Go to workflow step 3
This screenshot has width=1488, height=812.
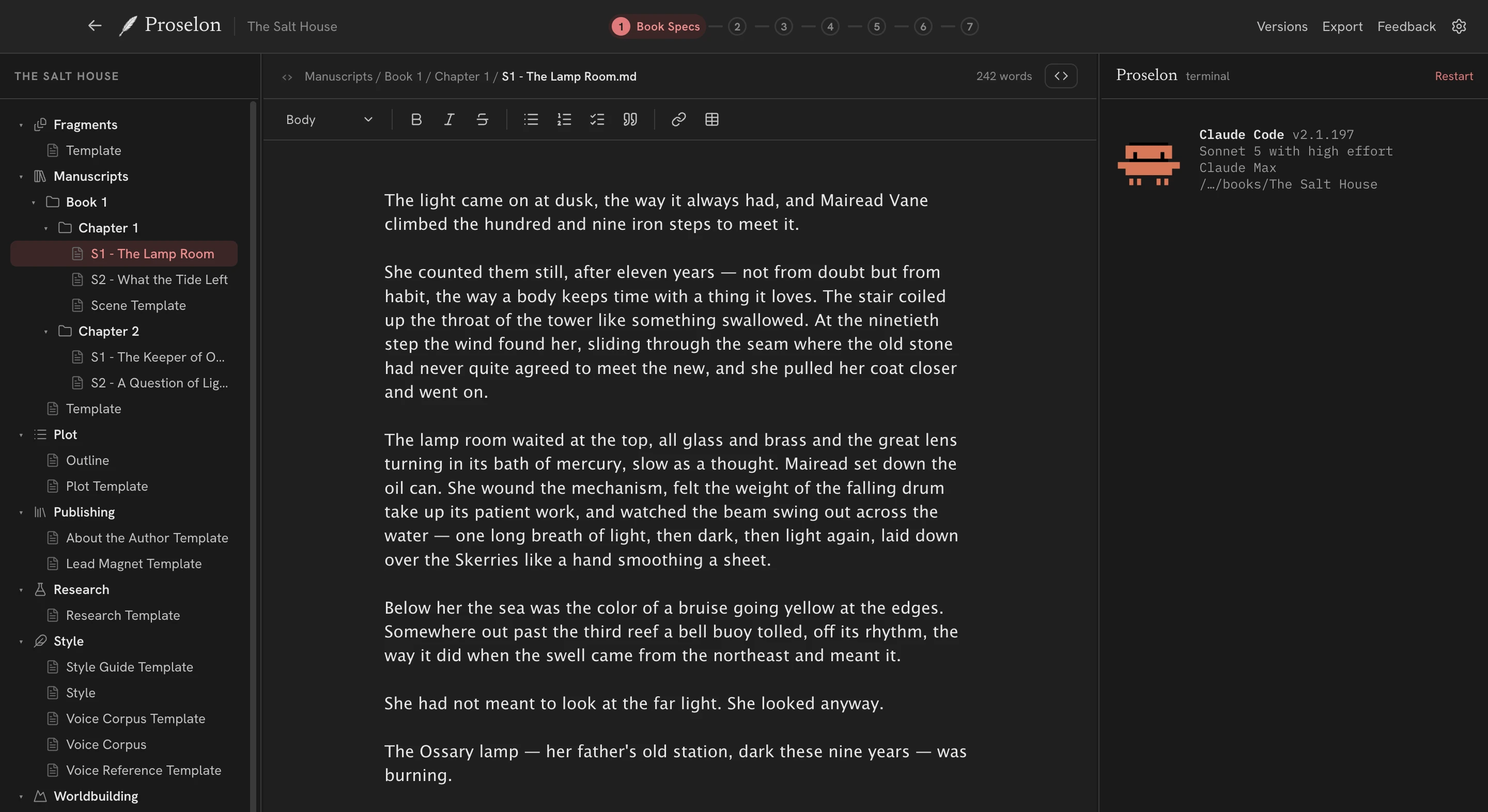(x=783, y=26)
